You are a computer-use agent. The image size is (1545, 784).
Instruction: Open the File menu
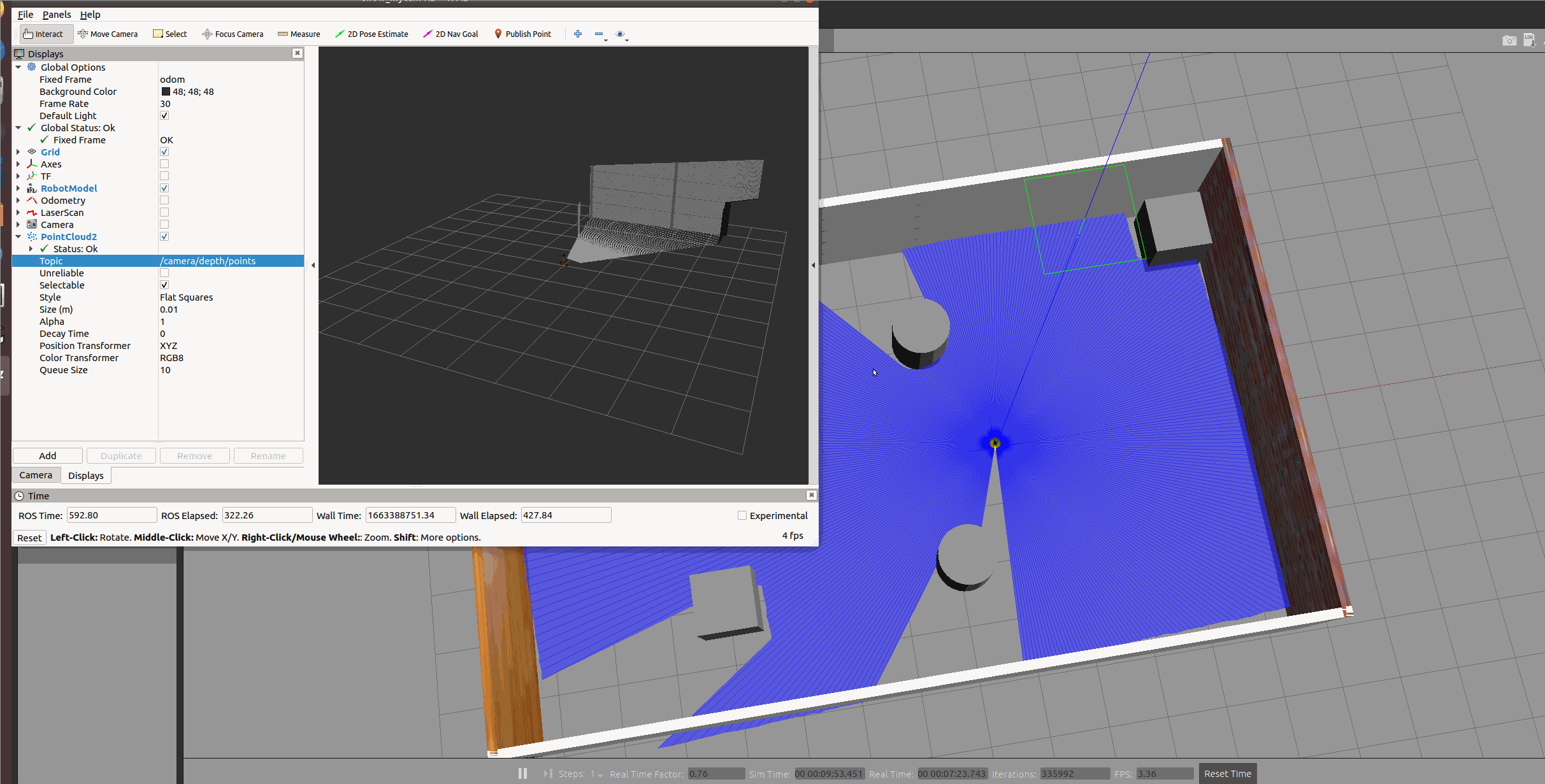click(x=25, y=14)
